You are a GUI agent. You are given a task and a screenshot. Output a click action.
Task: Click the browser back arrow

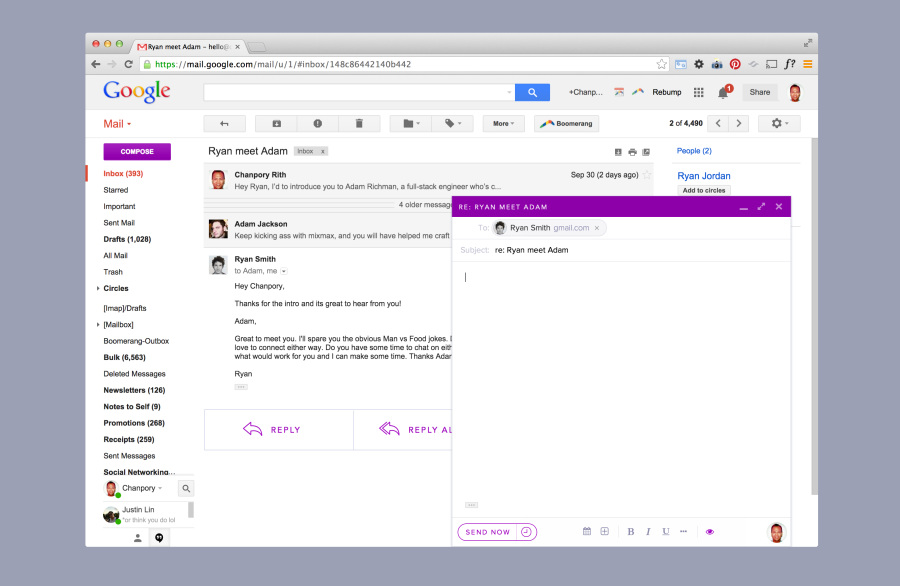pos(95,64)
